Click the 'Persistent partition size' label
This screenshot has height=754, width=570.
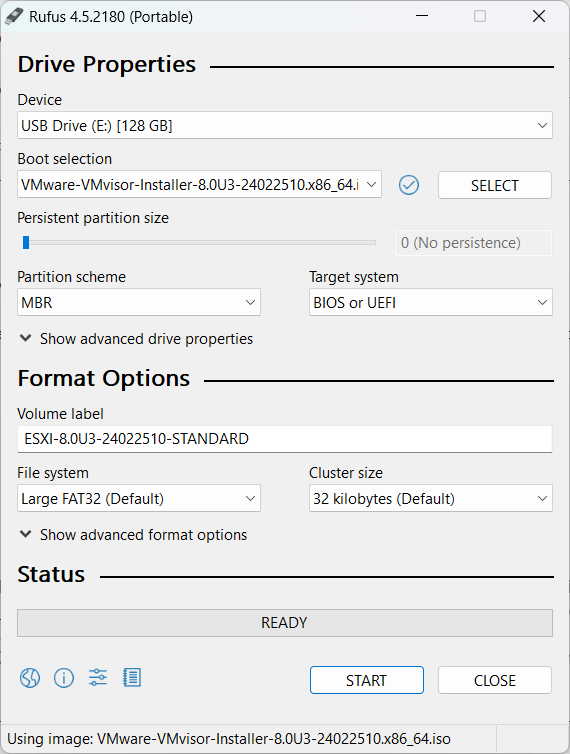93,218
